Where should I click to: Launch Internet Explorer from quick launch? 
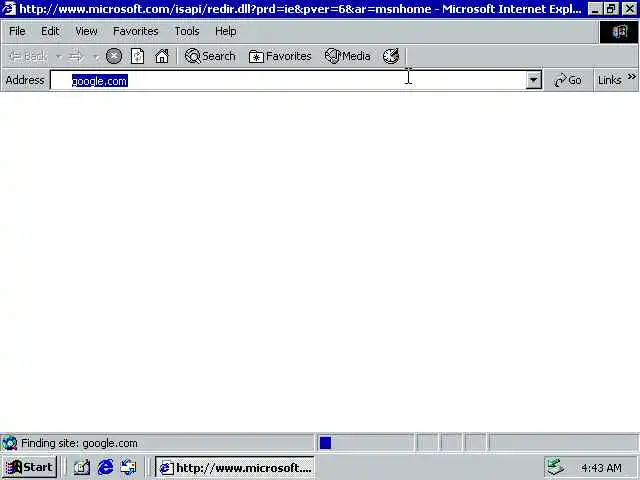pyautogui.click(x=105, y=467)
